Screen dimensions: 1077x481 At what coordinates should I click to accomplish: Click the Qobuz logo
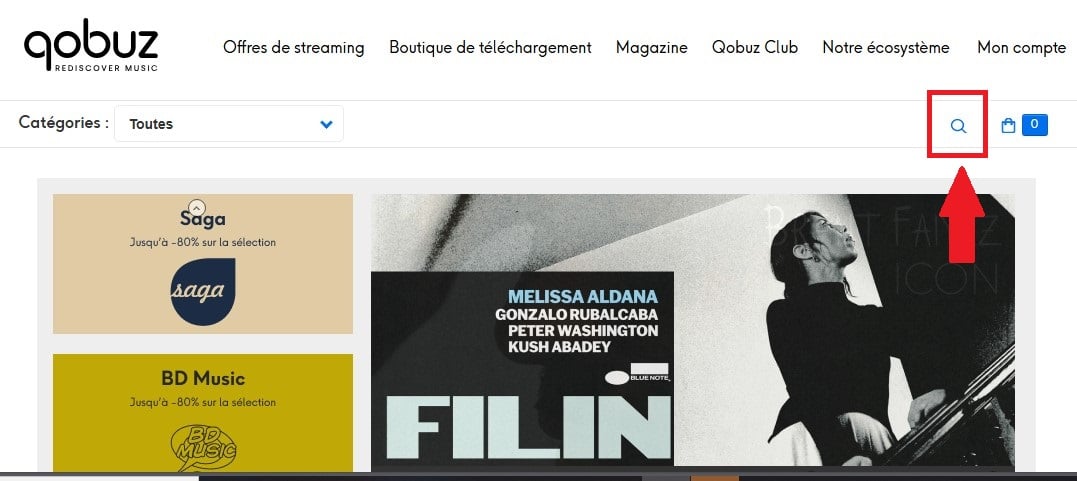91,46
